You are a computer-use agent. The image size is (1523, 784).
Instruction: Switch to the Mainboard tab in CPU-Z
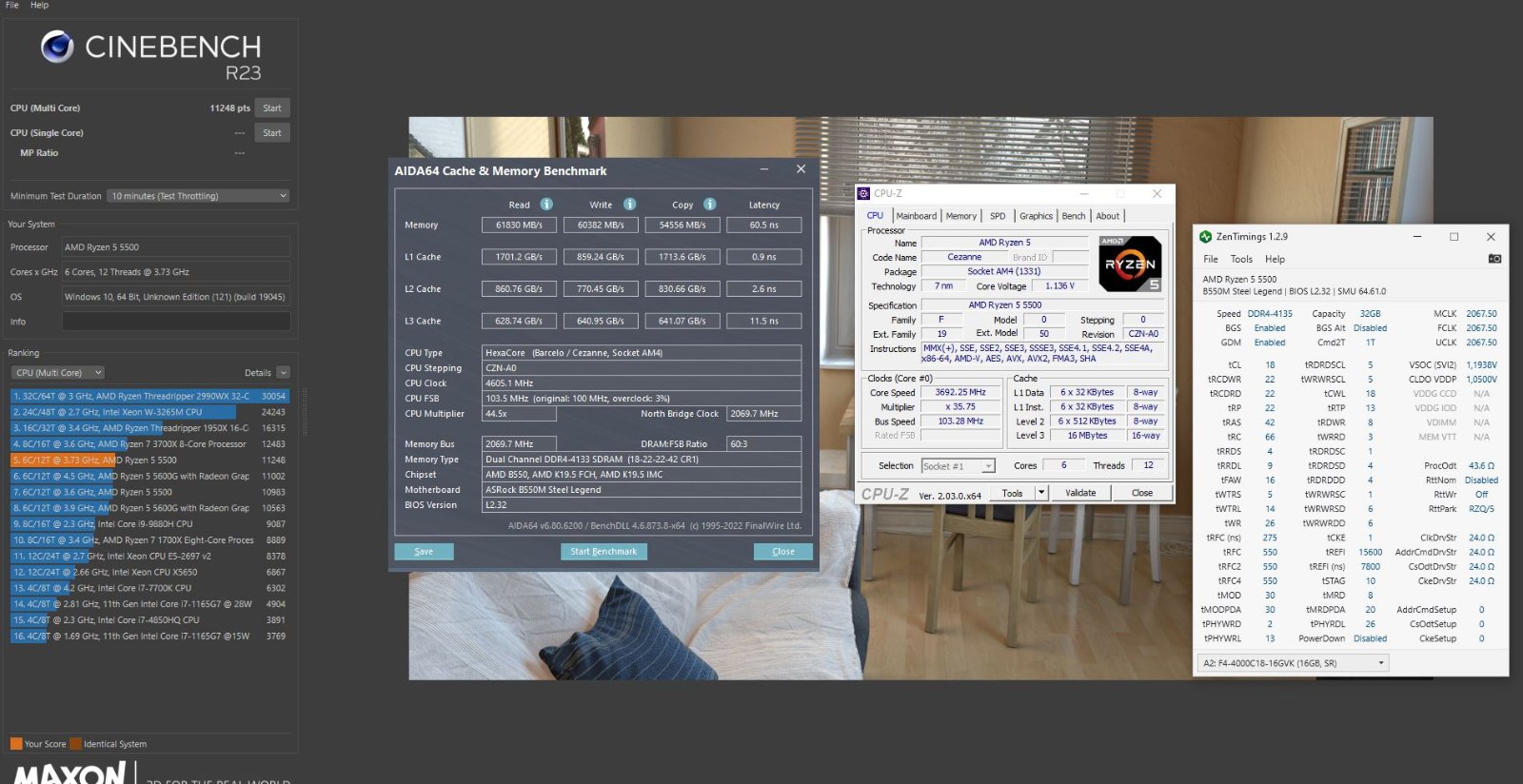click(916, 216)
